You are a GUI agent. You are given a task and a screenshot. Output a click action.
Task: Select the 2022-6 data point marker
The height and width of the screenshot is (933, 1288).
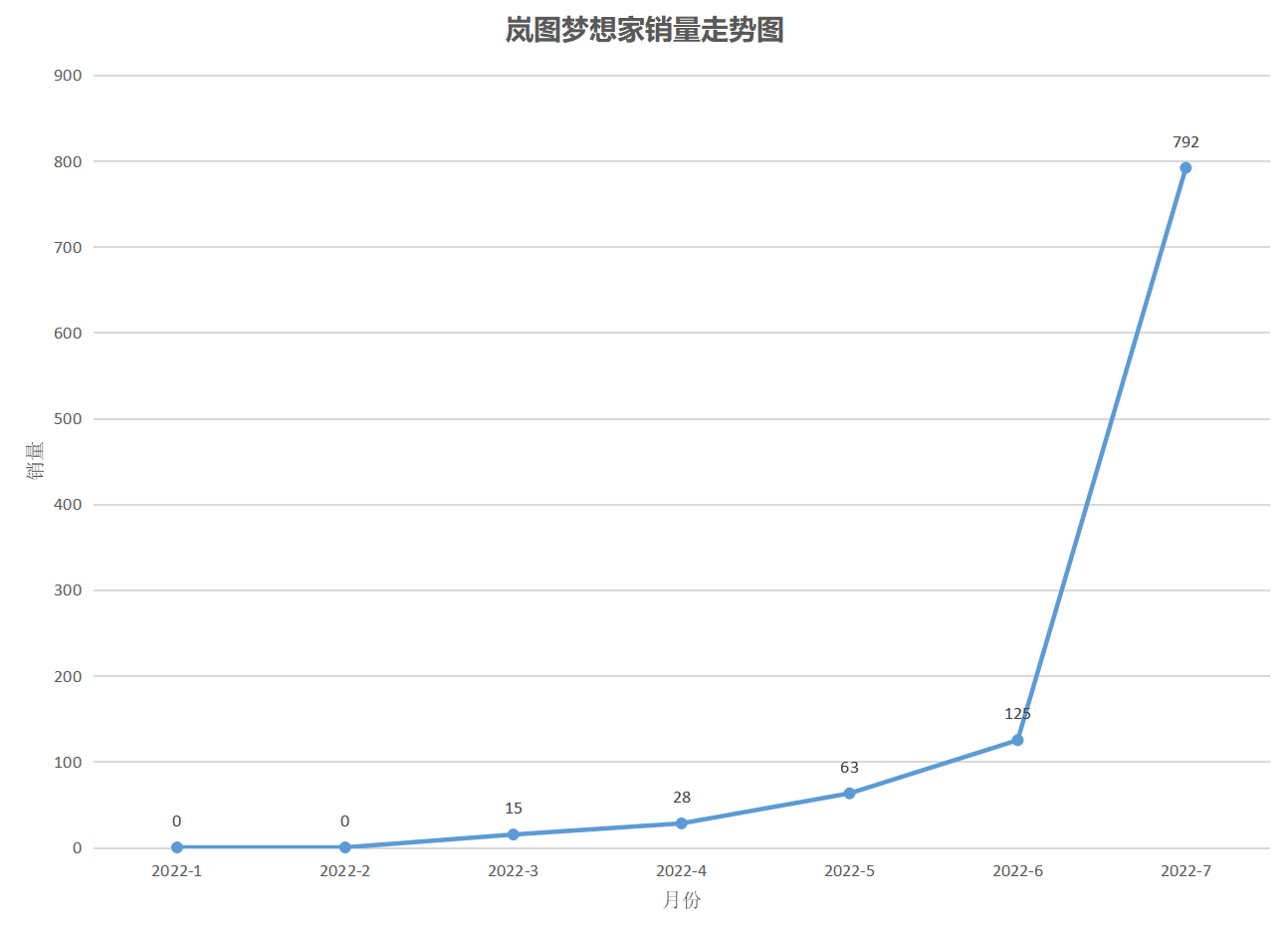pos(1017,740)
